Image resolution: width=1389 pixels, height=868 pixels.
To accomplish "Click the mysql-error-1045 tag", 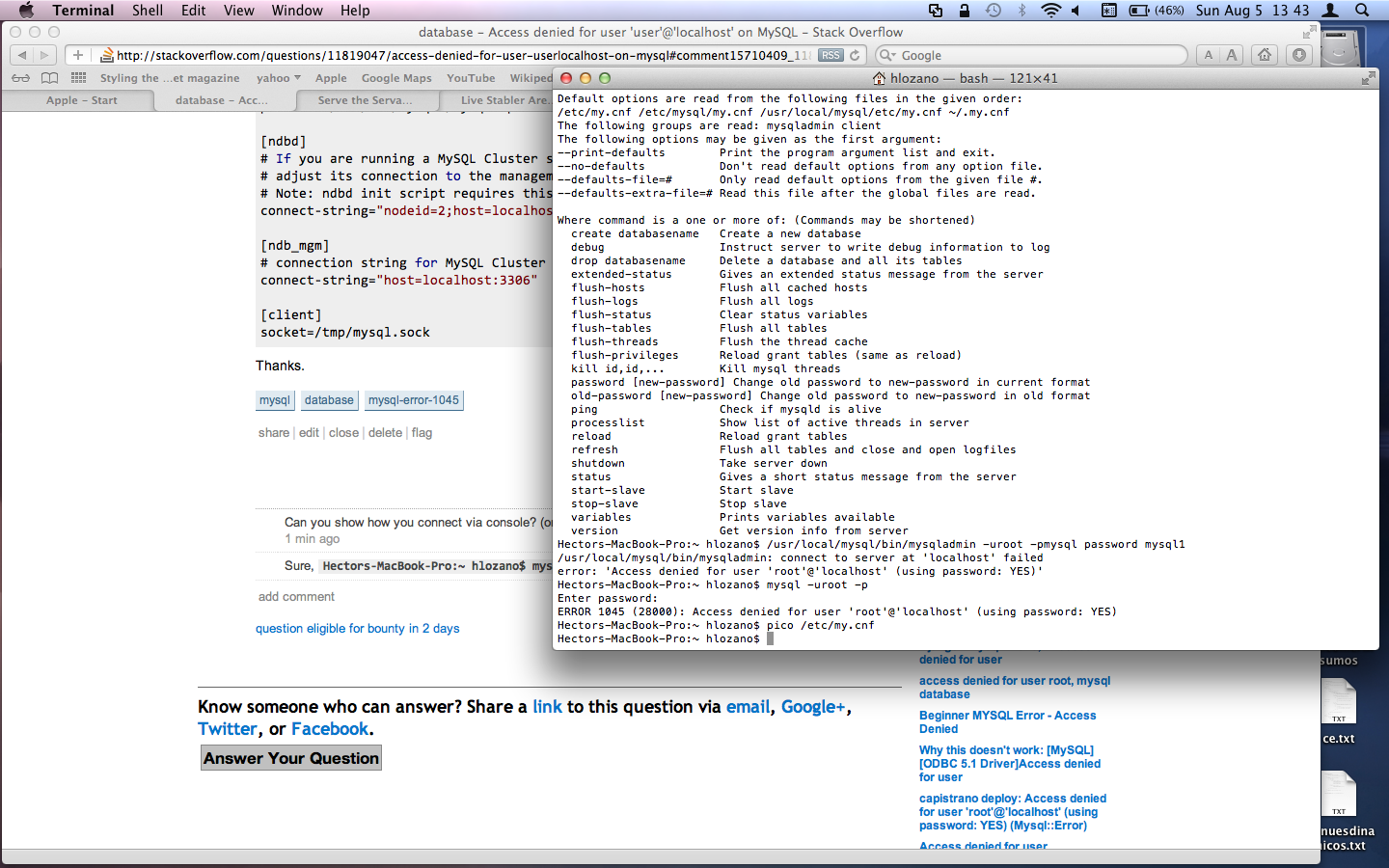I will click(414, 400).
